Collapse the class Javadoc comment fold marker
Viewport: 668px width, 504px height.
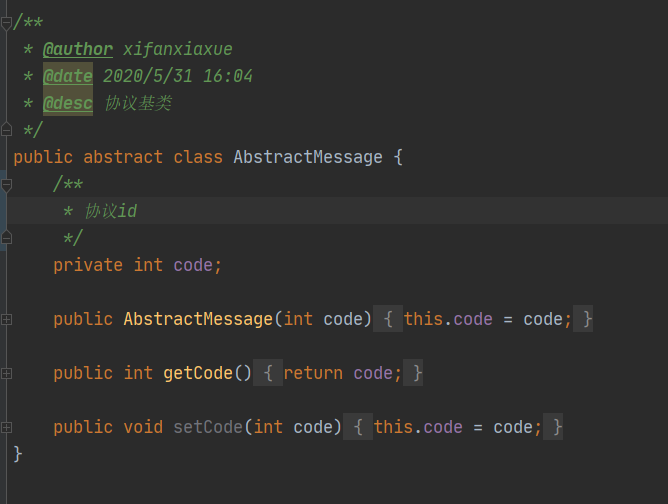(7, 22)
